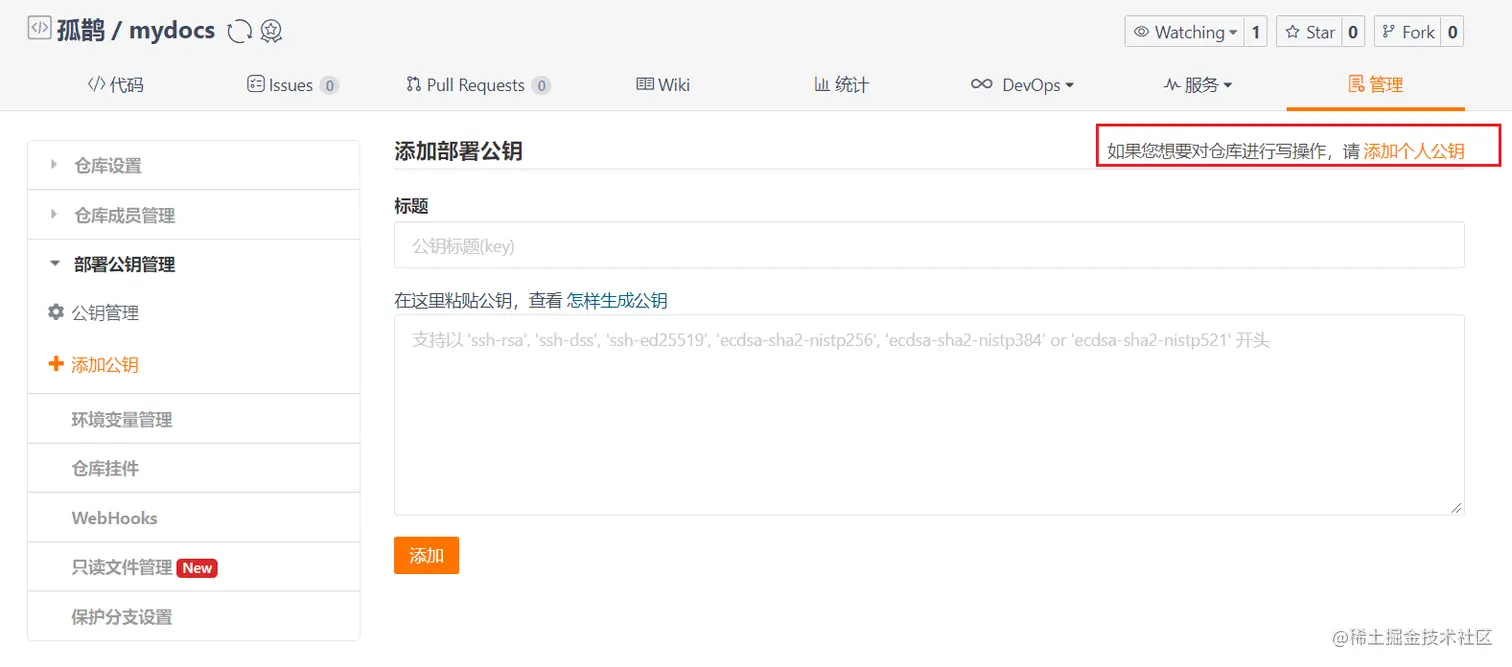Expand the 仓库成员管理 section

[x=193, y=215]
